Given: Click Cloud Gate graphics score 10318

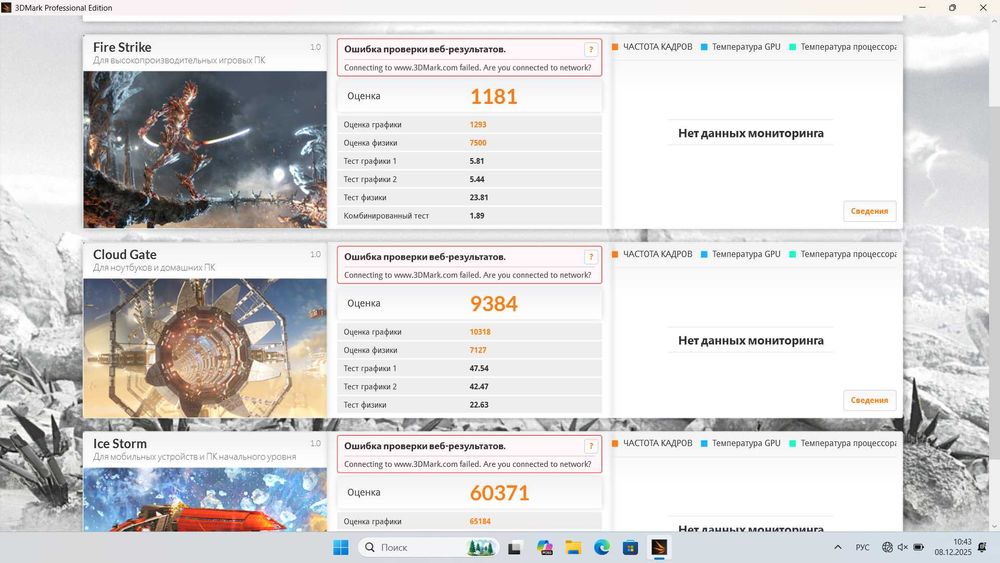Looking at the screenshot, I should point(480,332).
